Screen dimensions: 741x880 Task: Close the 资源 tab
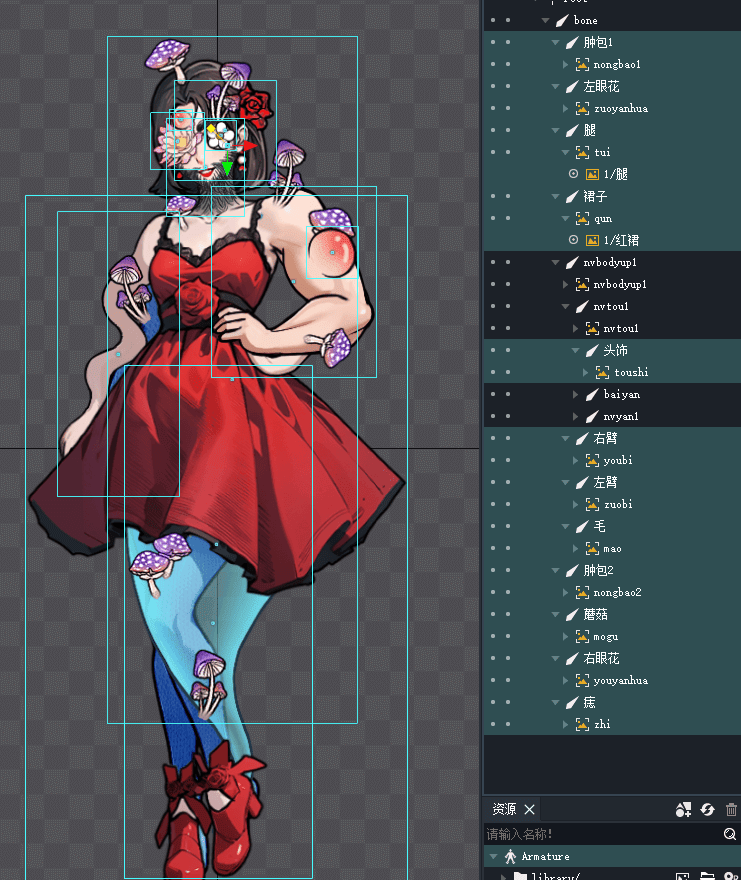(x=530, y=809)
